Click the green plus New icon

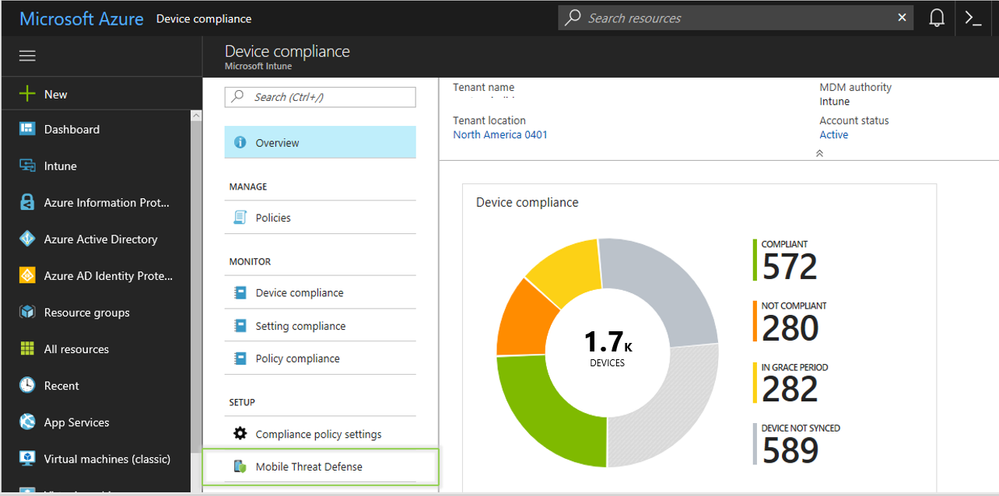point(27,94)
